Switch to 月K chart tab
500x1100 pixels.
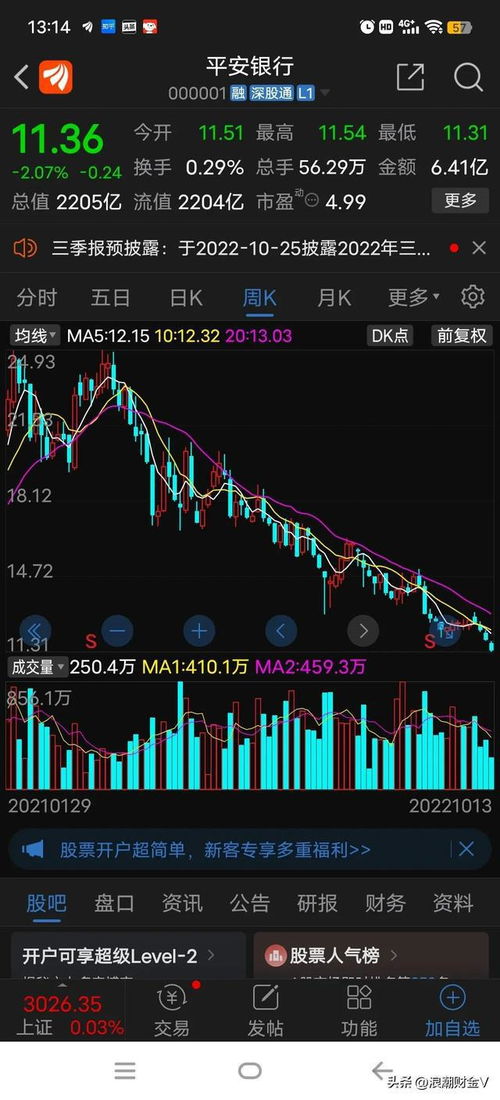click(x=334, y=297)
